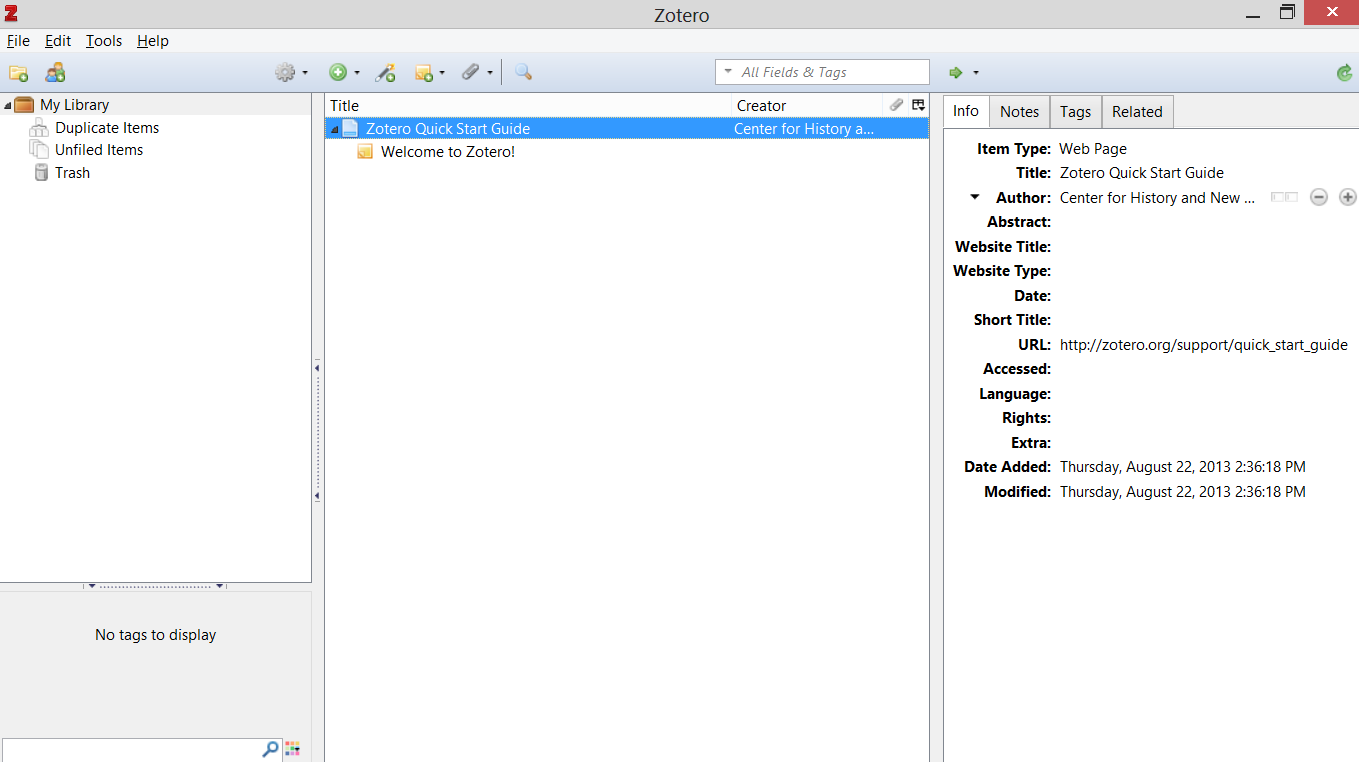Toggle author single/two field name mode
This screenshot has width=1359, height=762.
(1284, 198)
